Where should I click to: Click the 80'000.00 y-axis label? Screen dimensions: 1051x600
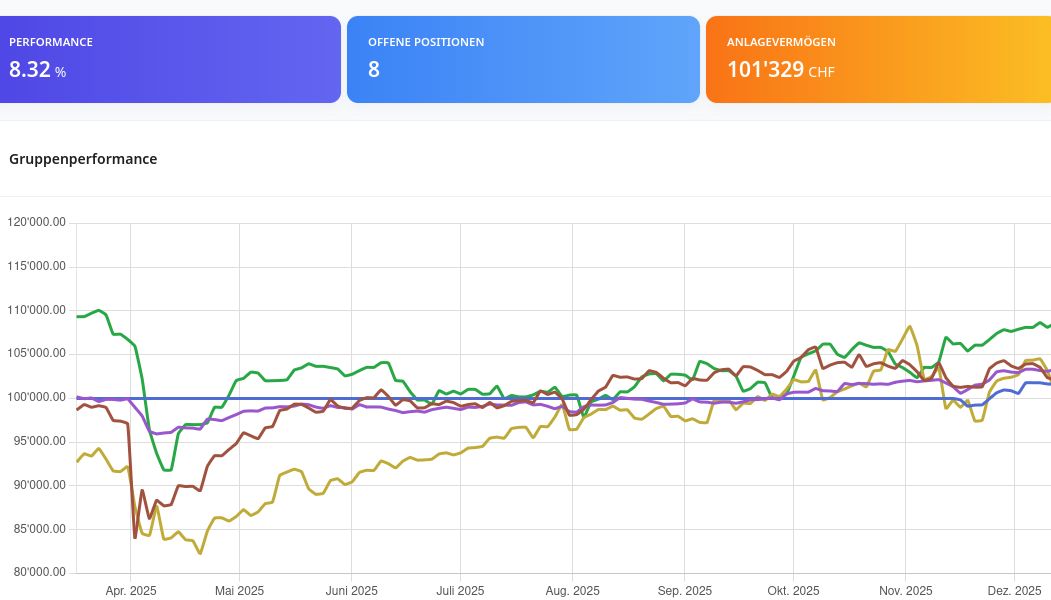[36, 573]
